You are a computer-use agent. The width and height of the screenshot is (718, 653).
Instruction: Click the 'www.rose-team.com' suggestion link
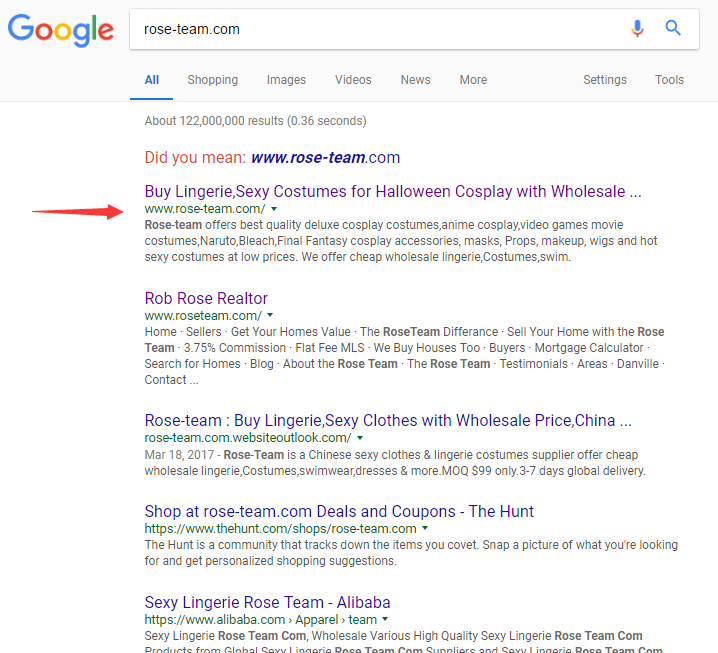tap(326, 158)
